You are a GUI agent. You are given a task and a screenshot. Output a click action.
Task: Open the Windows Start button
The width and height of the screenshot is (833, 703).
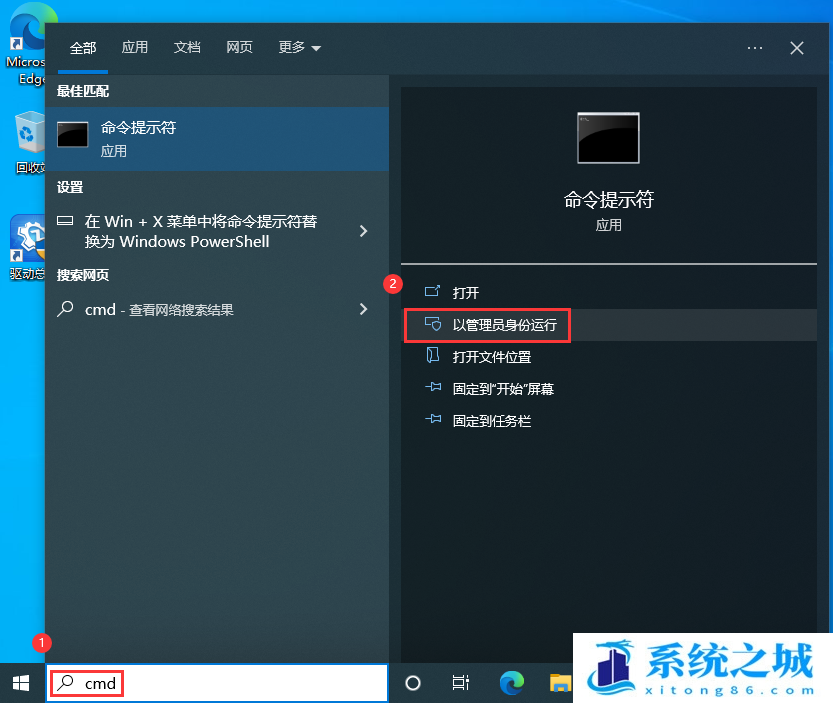(x=21, y=683)
